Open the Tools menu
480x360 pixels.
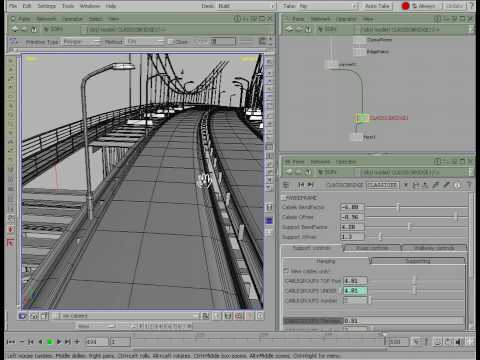point(68,6)
